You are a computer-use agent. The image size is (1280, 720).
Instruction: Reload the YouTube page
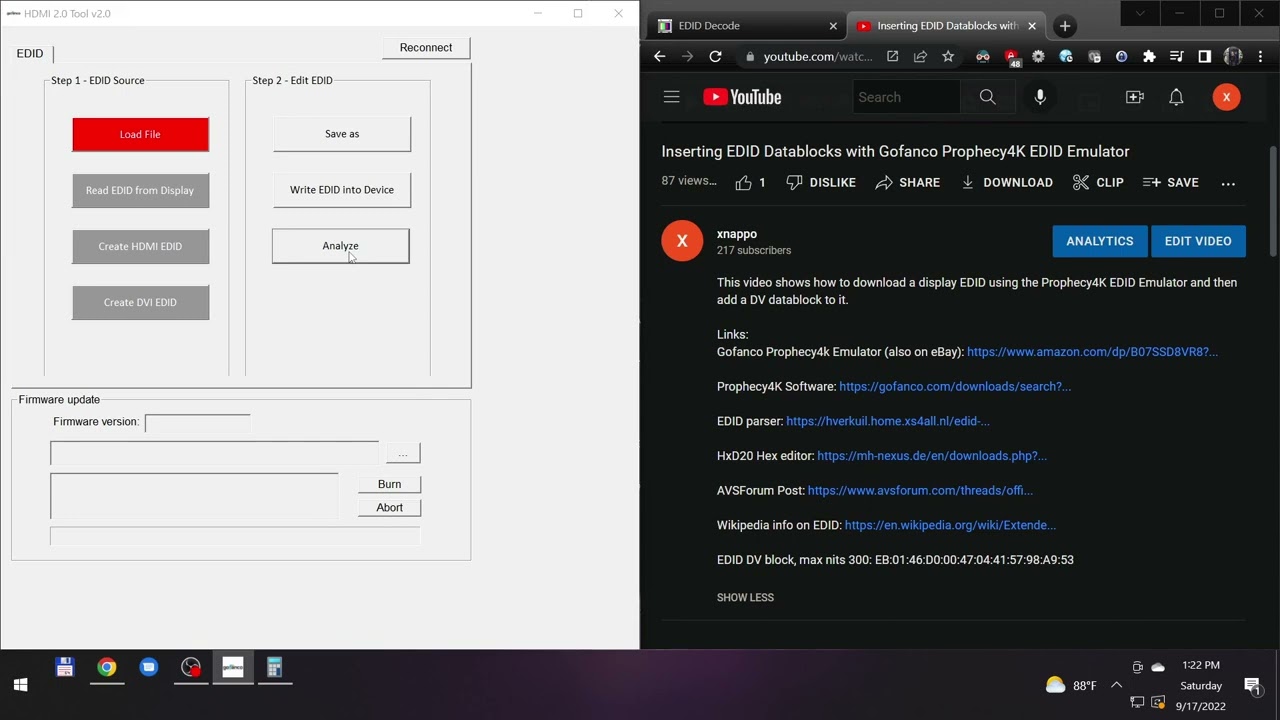(715, 57)
